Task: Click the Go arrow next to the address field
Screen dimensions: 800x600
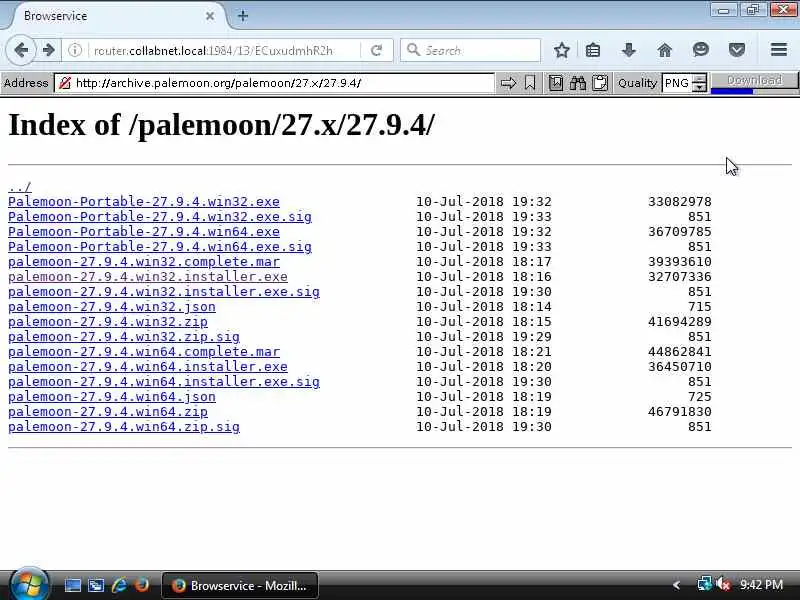Action: (x=508, y=83)
